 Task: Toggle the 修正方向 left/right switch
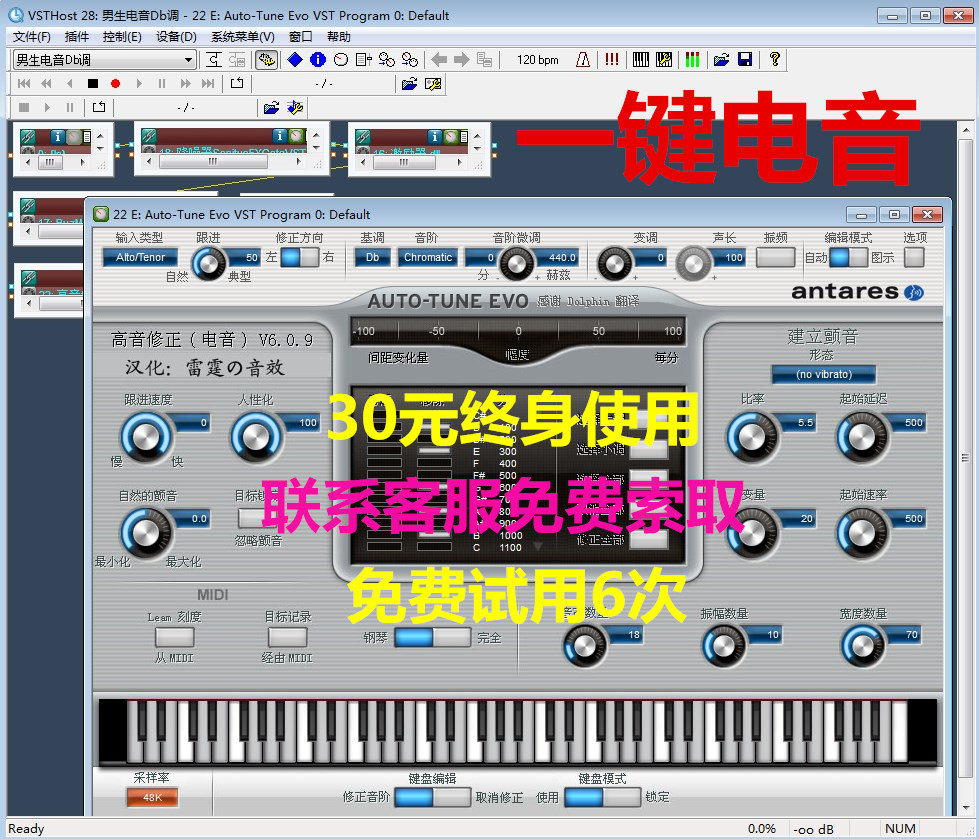pos(300,257)
